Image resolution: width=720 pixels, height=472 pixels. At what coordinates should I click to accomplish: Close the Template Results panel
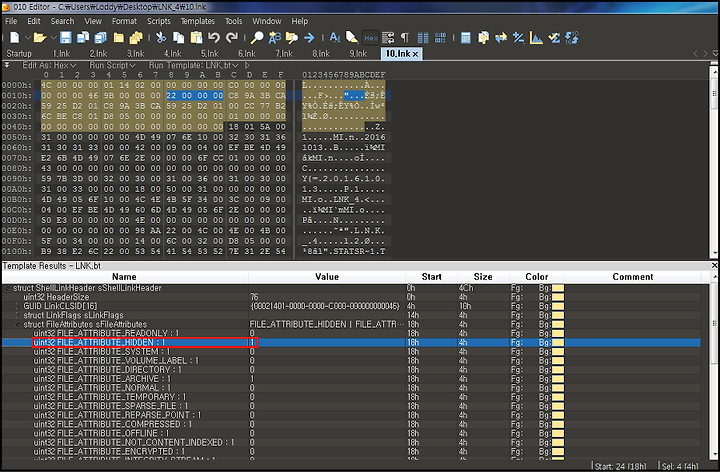click(714, 265)
